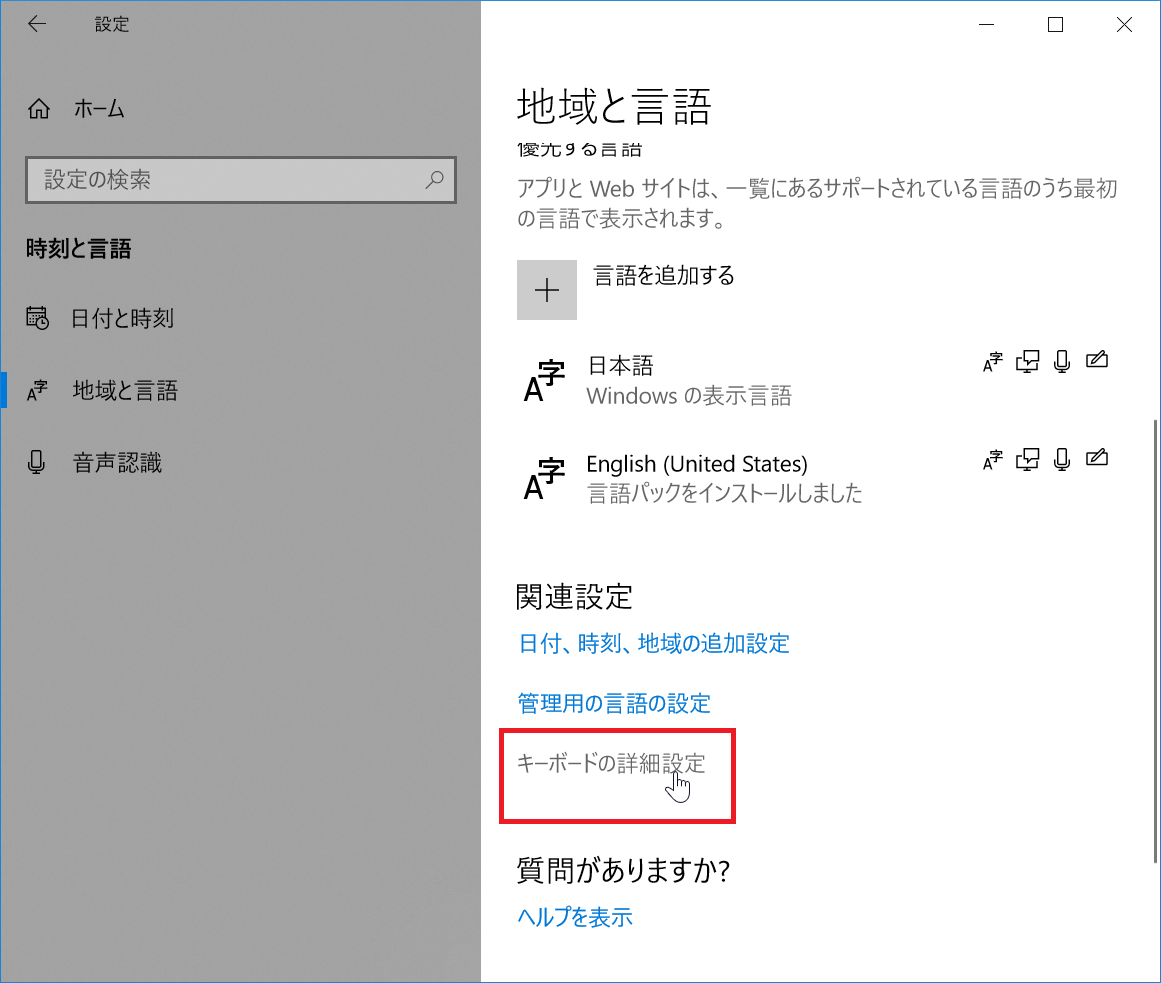Click the text-to-speech icon in the 日本語 row
The image size is (1161, 983).
(1027, 361)
